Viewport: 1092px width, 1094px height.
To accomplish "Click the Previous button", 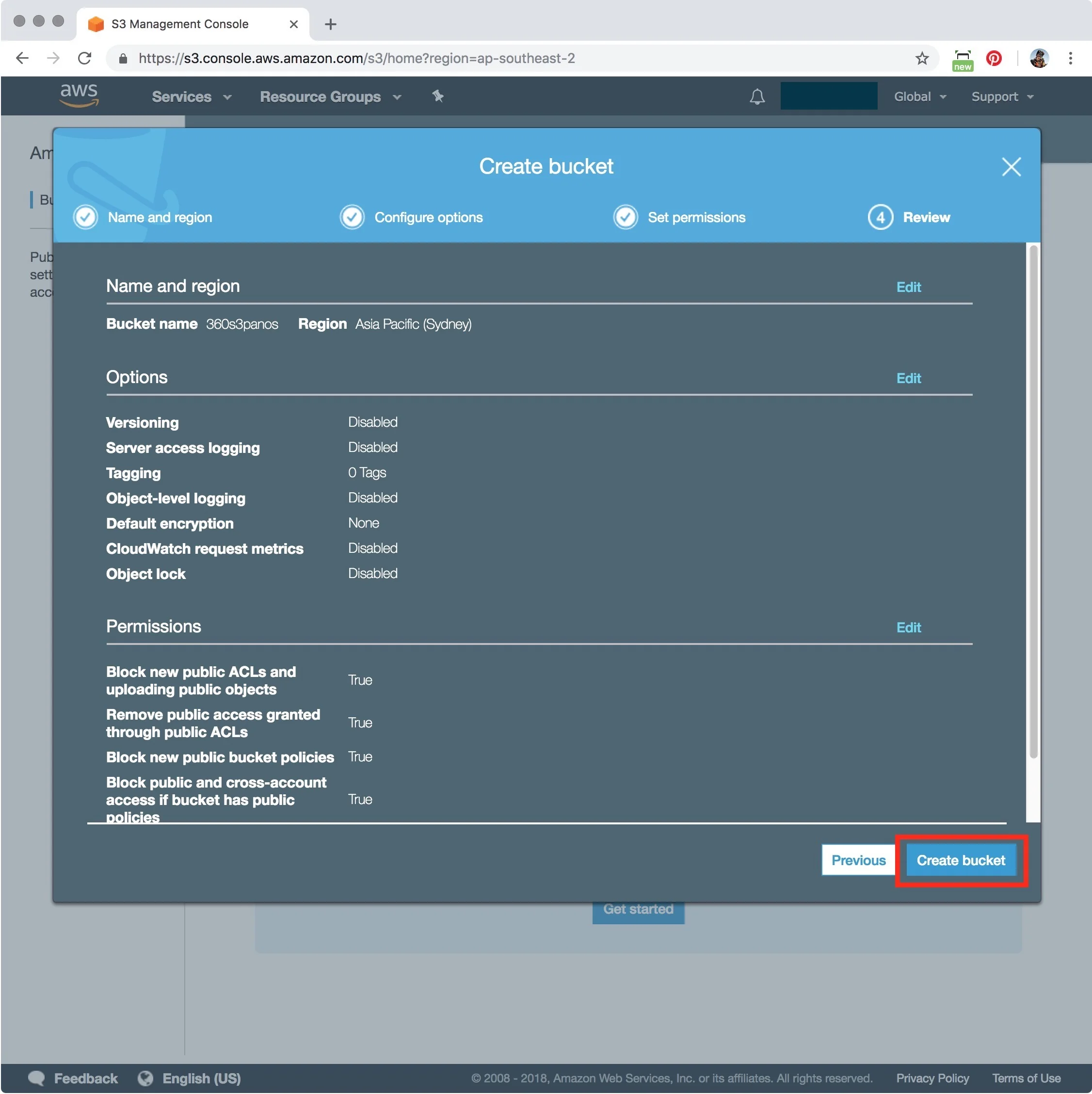I will pos(858,860).
